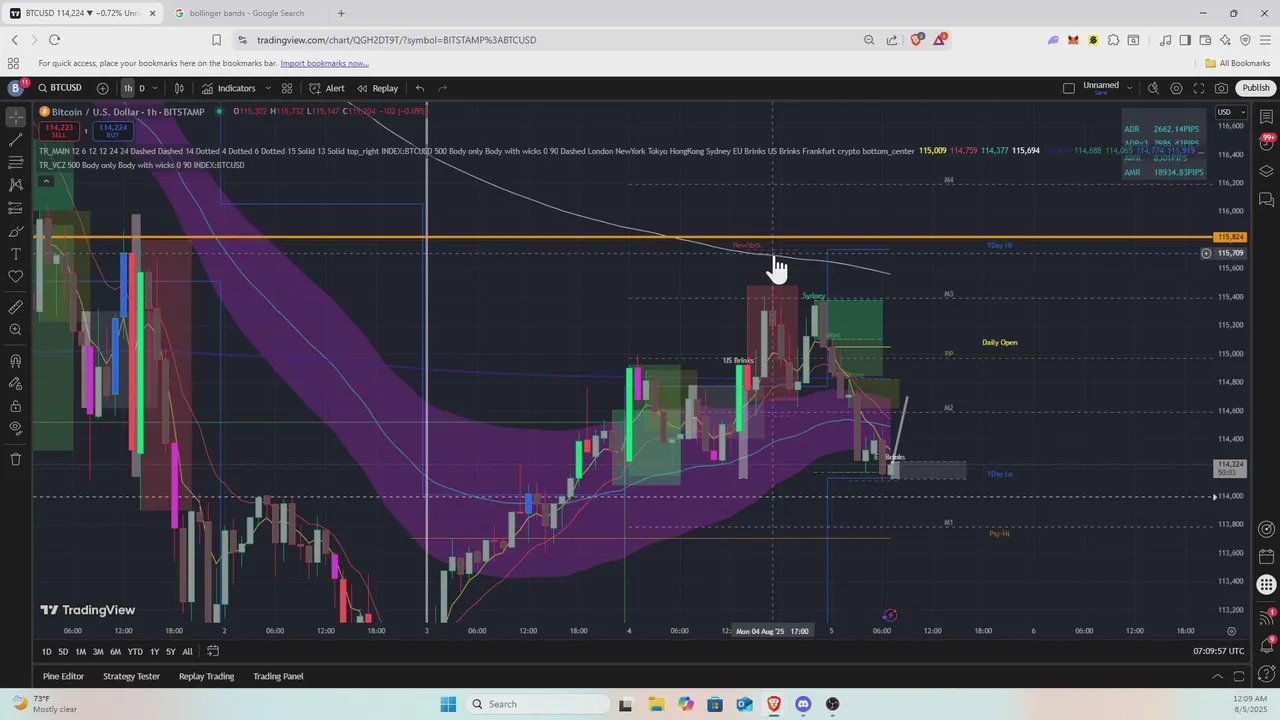Open the Indicators dialog
This screenshot has height=720, width=1280.
(229, 88)
